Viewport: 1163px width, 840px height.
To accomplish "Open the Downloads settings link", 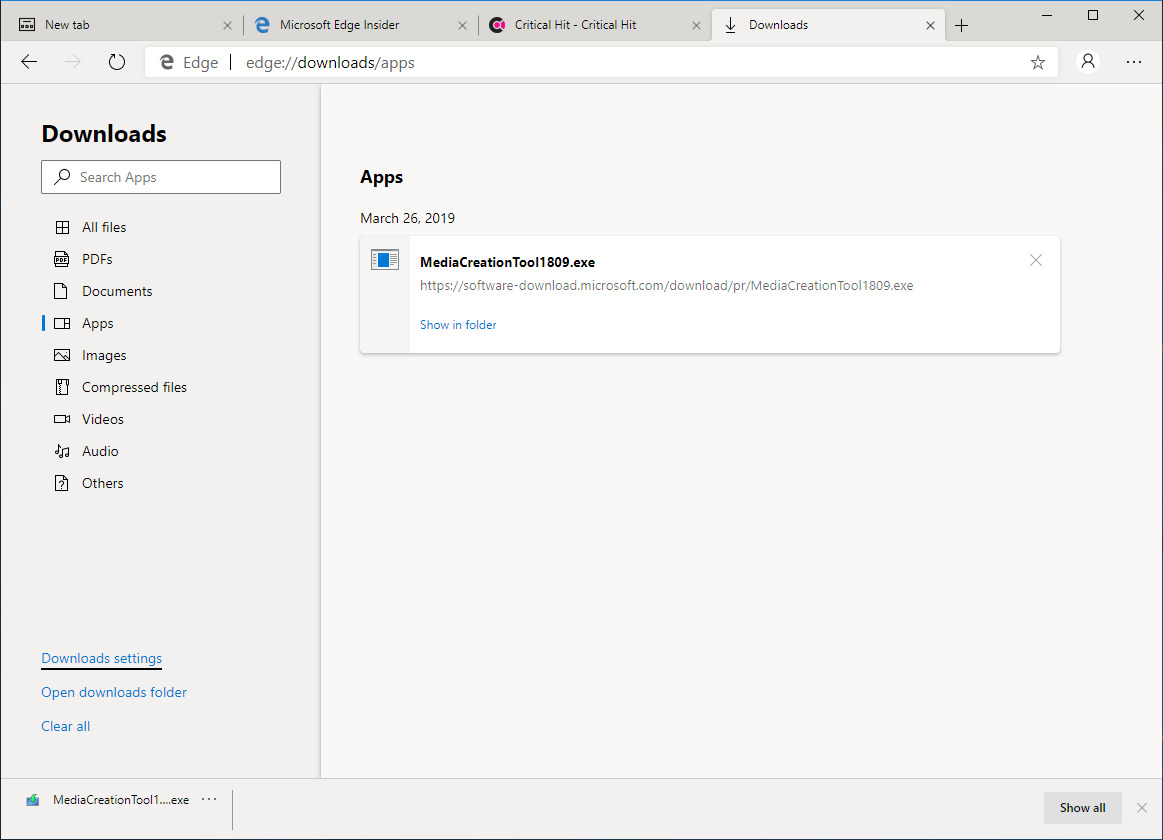I will click(101, 658).
